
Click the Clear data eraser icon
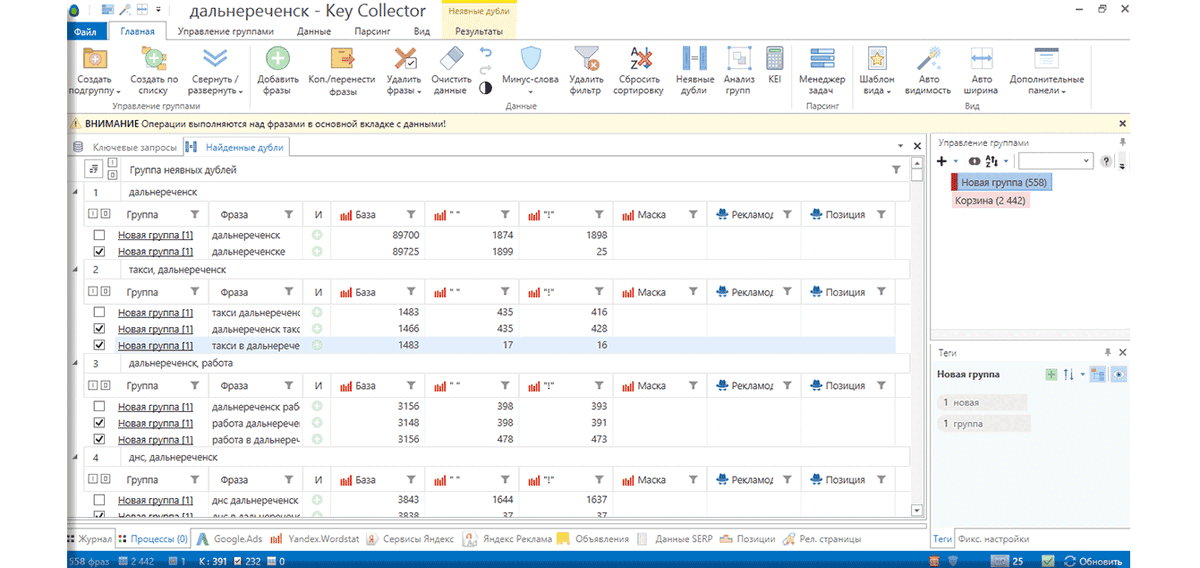click(x=451, y=58)
